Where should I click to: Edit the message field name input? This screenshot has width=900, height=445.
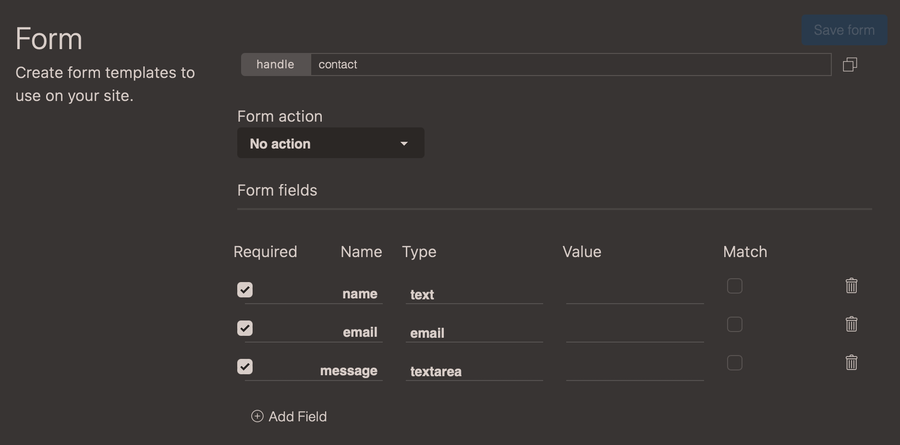pos(315,370)
